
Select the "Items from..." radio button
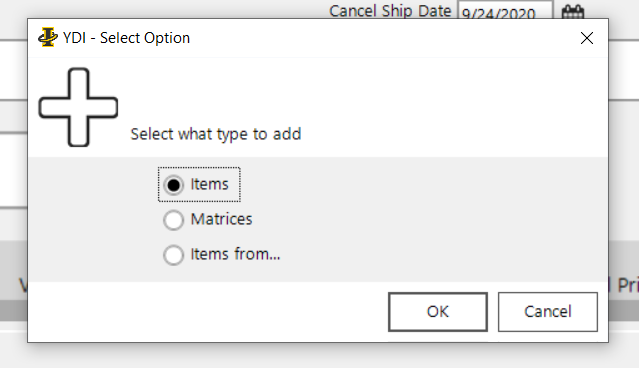pyautogui.click(x=174, y=255)
